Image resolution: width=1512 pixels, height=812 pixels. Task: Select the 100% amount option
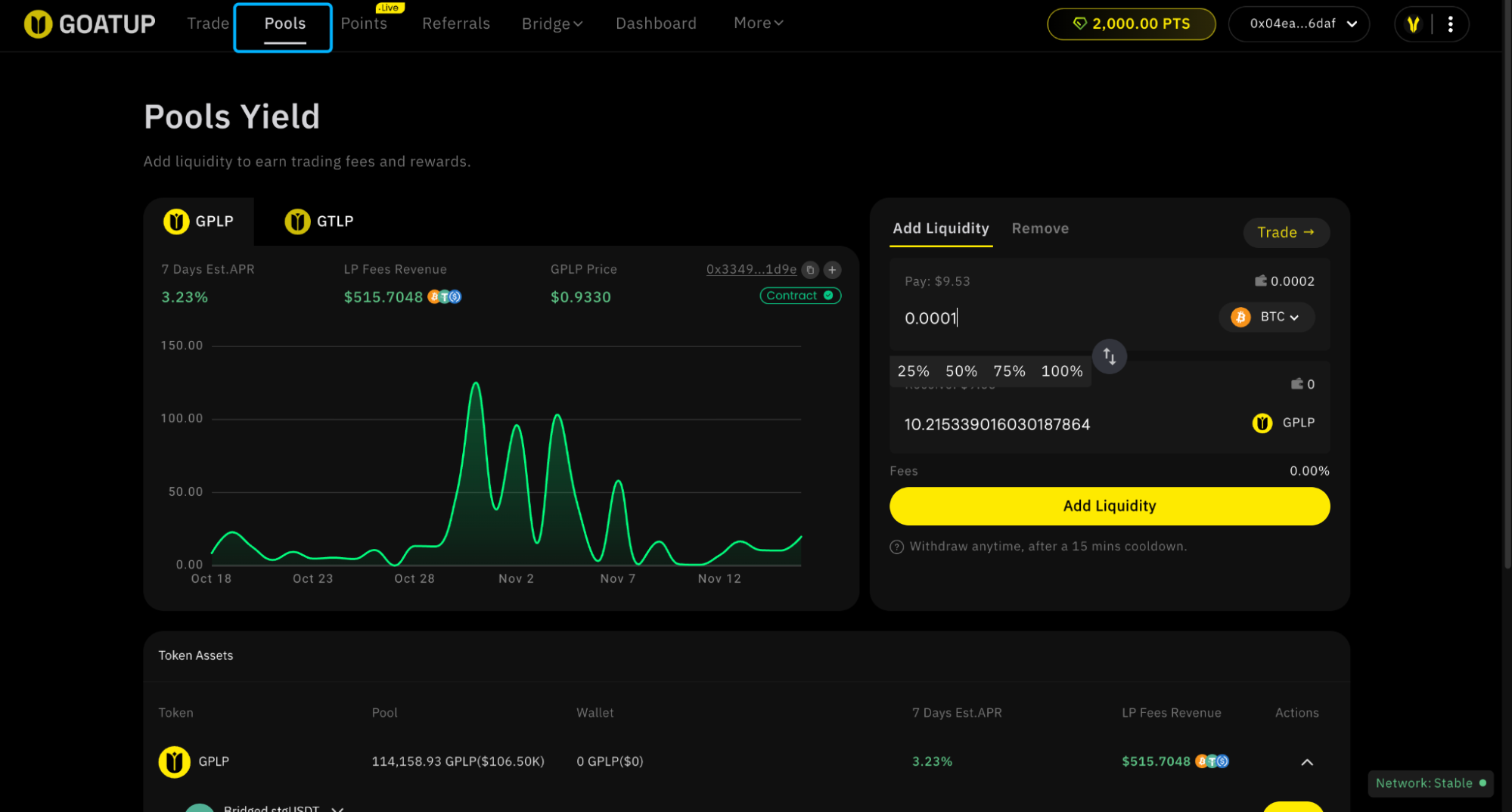[1061, 370]
